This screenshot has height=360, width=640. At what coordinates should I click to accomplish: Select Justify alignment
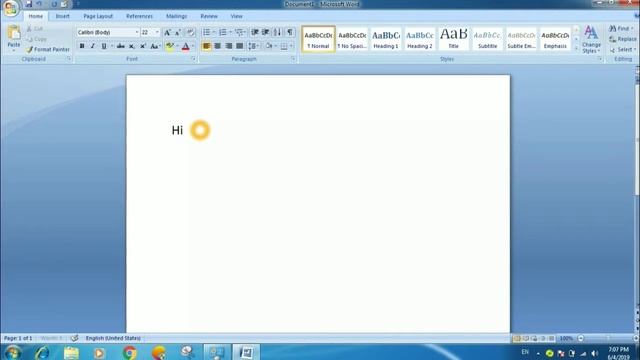(x=240, y=46)
